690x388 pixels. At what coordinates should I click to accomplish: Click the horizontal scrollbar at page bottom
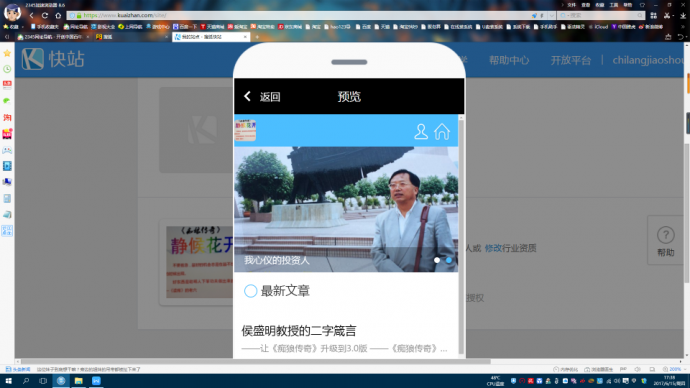(x=255, y=362)
